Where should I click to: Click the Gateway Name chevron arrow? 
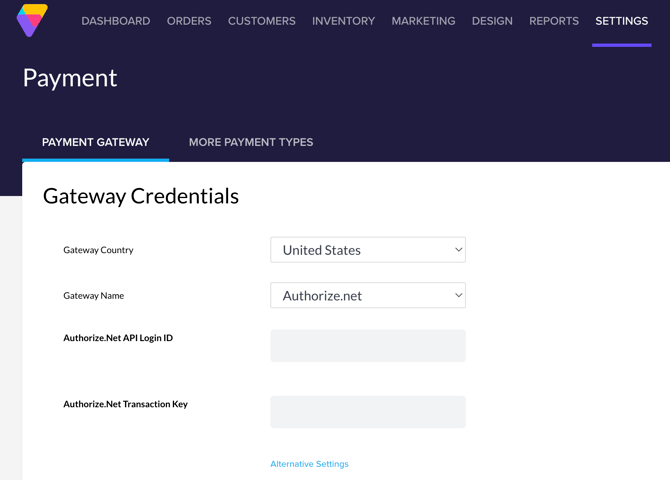coord(458,295)
